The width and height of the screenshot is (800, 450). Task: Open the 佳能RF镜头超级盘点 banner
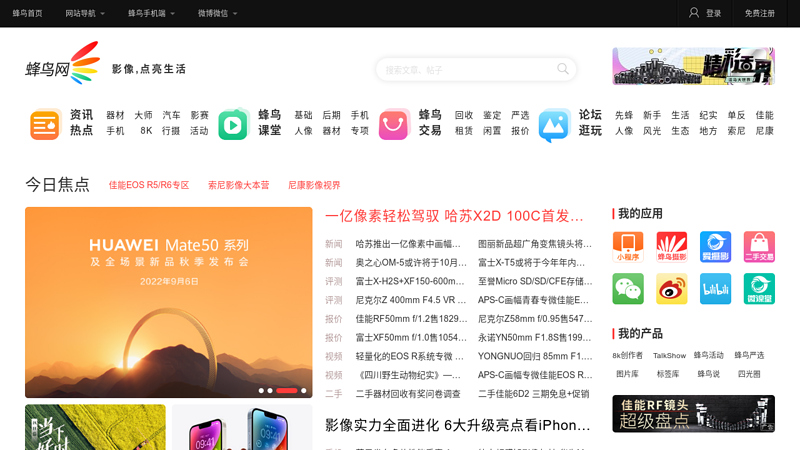coord(693,413)
